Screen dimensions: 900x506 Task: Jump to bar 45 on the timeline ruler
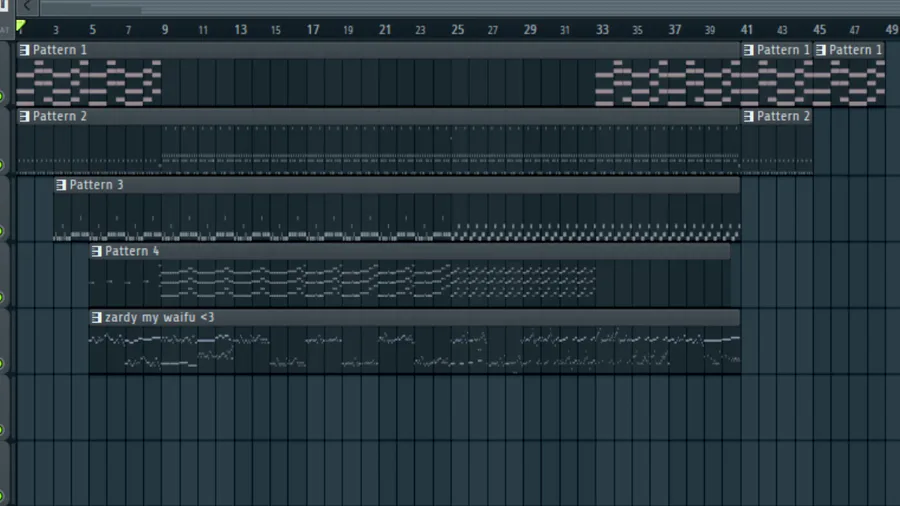click(x=819, y=30)
